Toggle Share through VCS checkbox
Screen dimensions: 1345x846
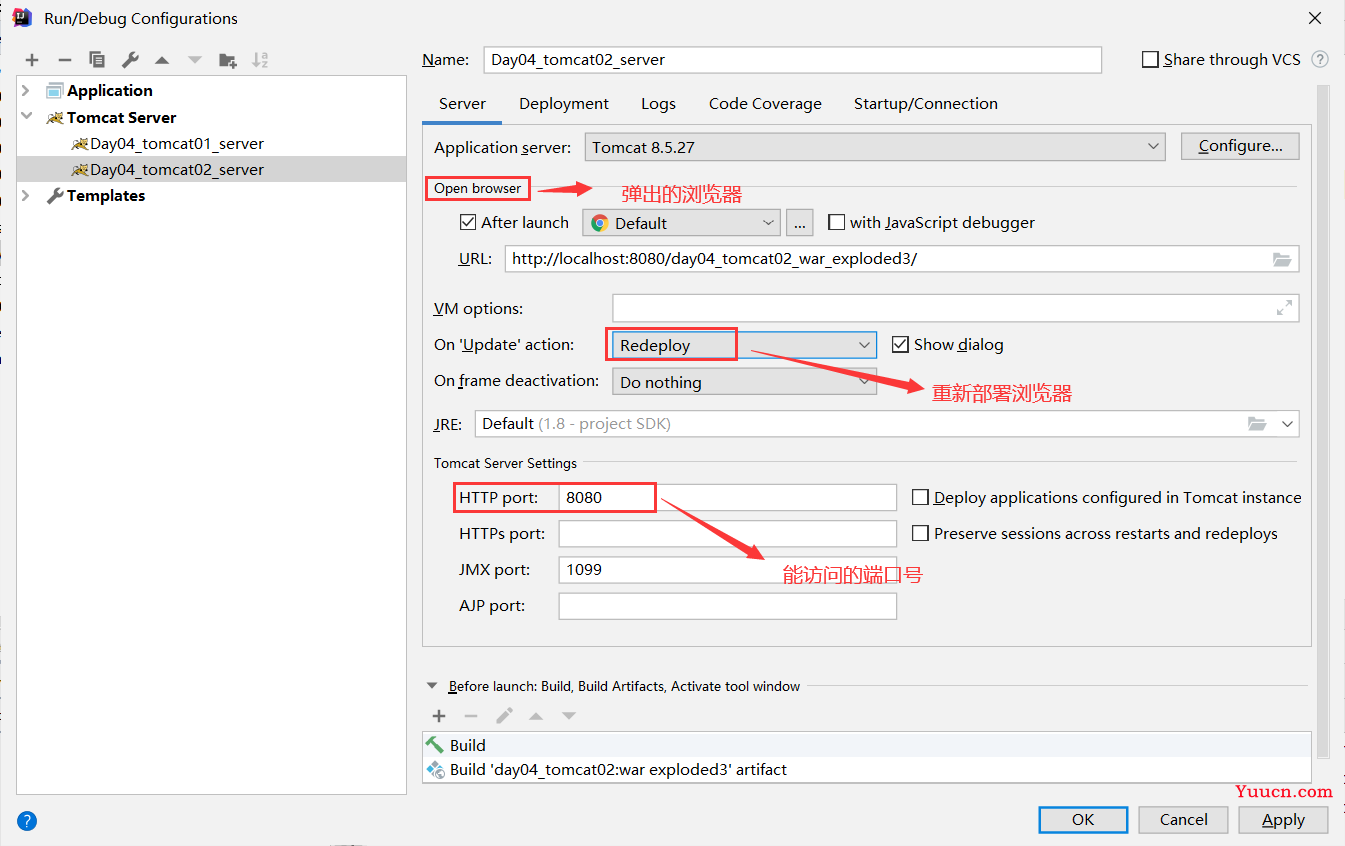click(x=1150, y=60)
